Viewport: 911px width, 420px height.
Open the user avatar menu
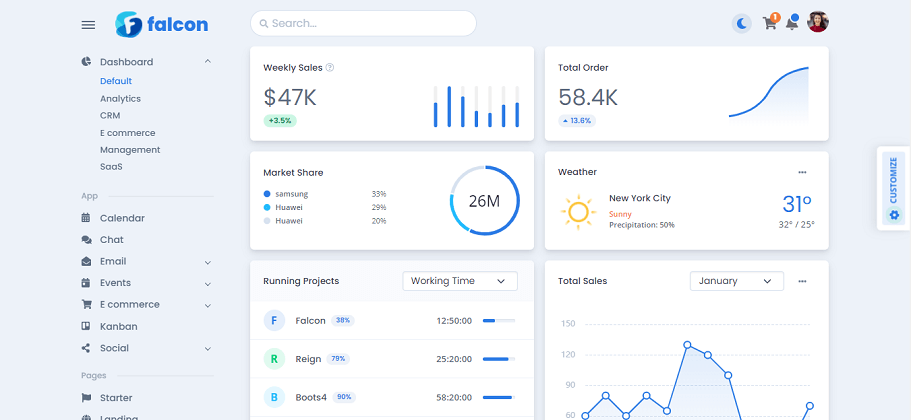818,22
